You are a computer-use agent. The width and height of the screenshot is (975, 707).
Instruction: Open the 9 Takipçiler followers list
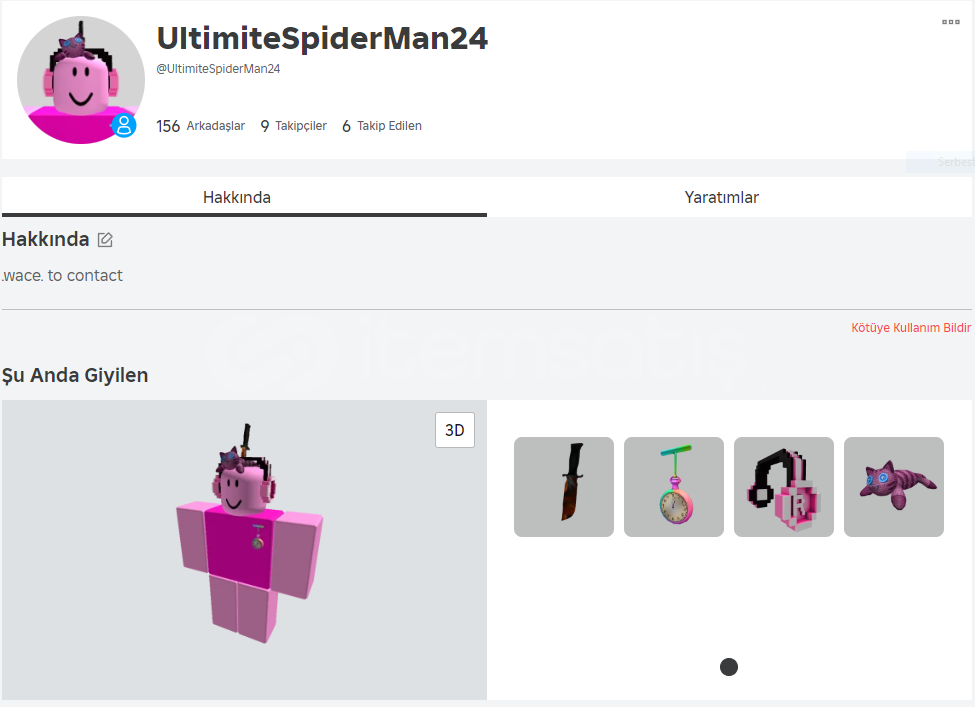point(293,126)
